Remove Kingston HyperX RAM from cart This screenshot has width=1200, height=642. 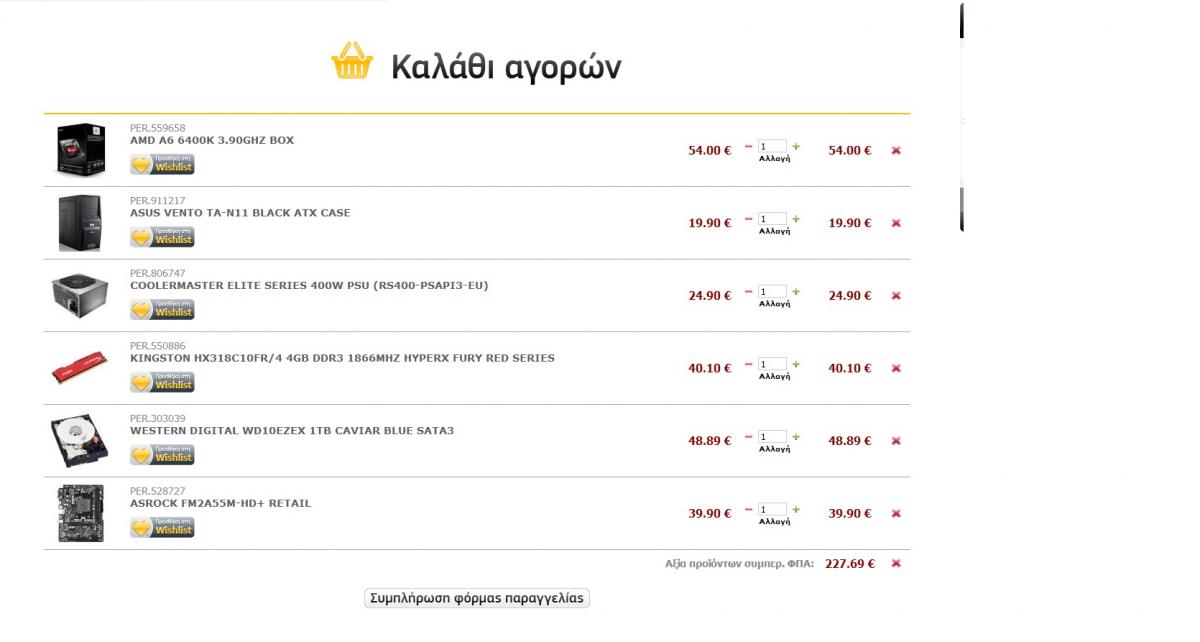coord(896,368)
